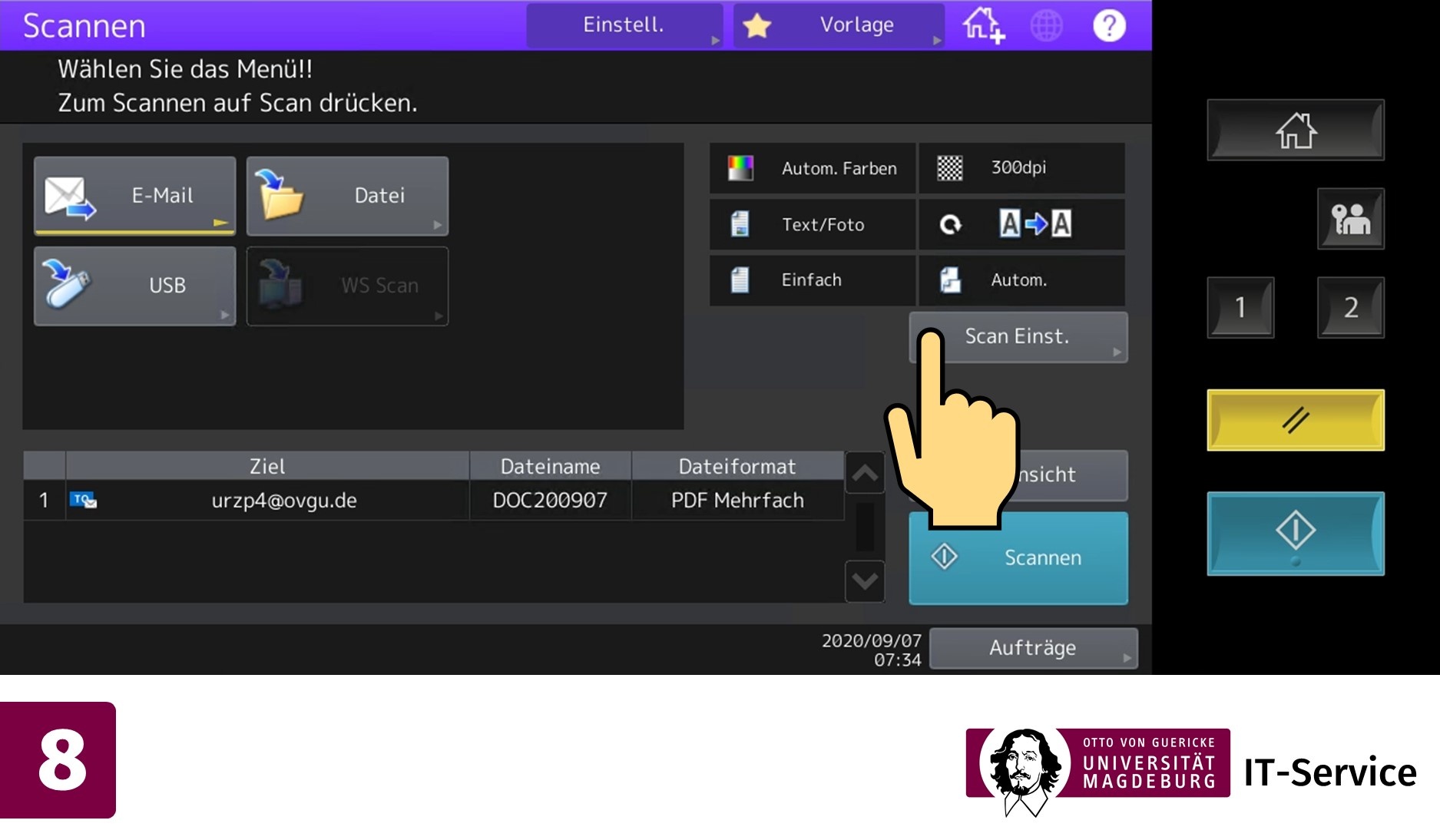Image resolution: width=1440 pixels, height=840 pixels.
Task: Tap the Autom. Farben color mode setting
Action: click(813, 168)
